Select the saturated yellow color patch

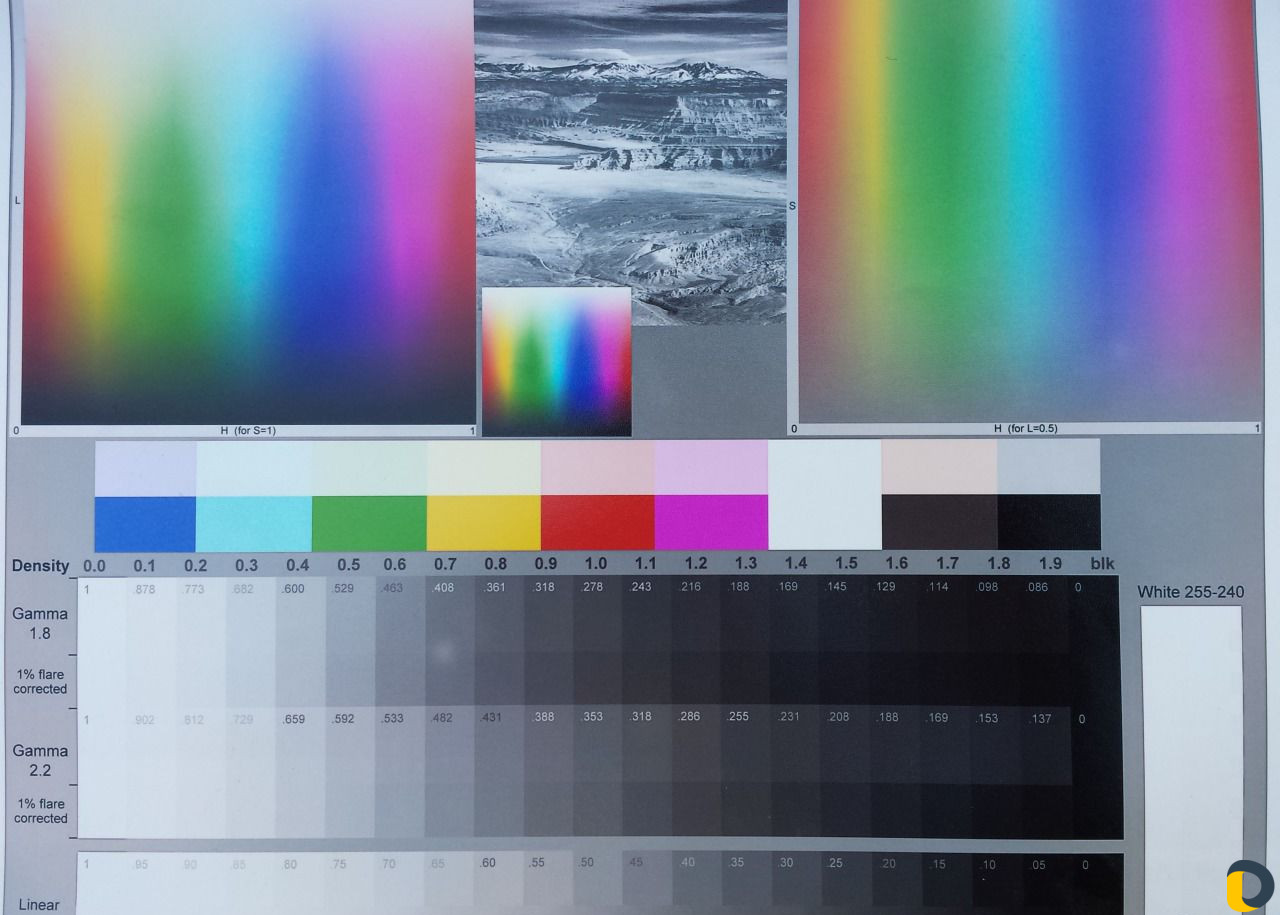point(484,523)
